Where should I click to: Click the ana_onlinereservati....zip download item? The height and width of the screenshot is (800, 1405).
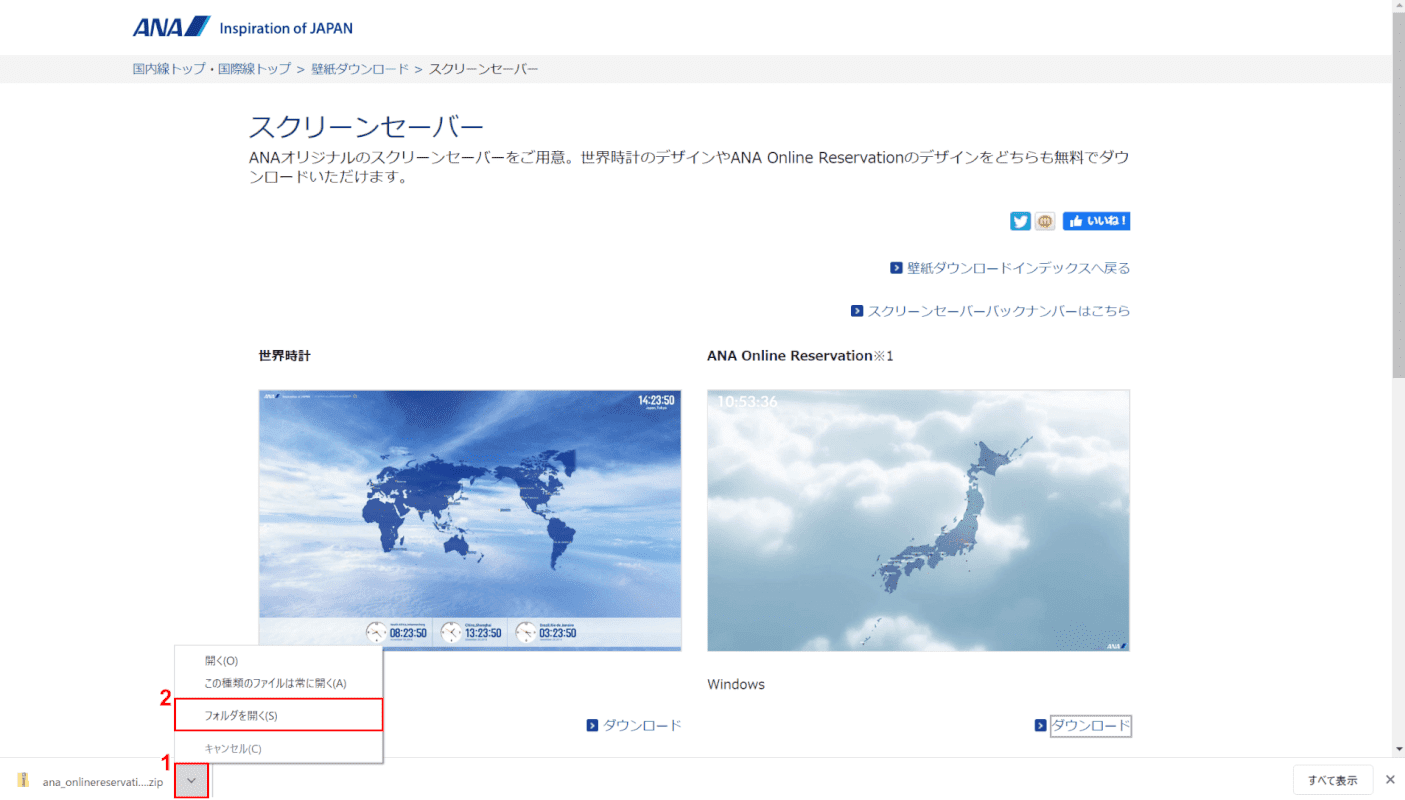coord(102,782)
